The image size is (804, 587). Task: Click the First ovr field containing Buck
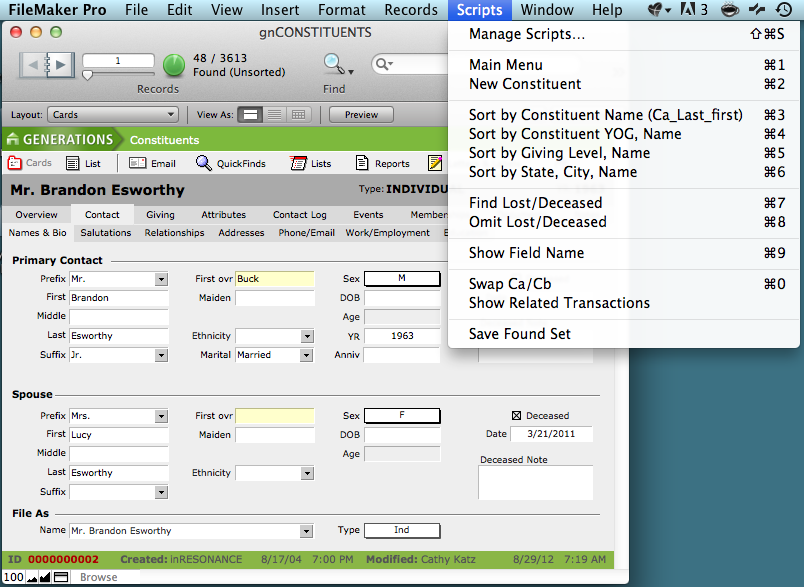click(274, 279)
